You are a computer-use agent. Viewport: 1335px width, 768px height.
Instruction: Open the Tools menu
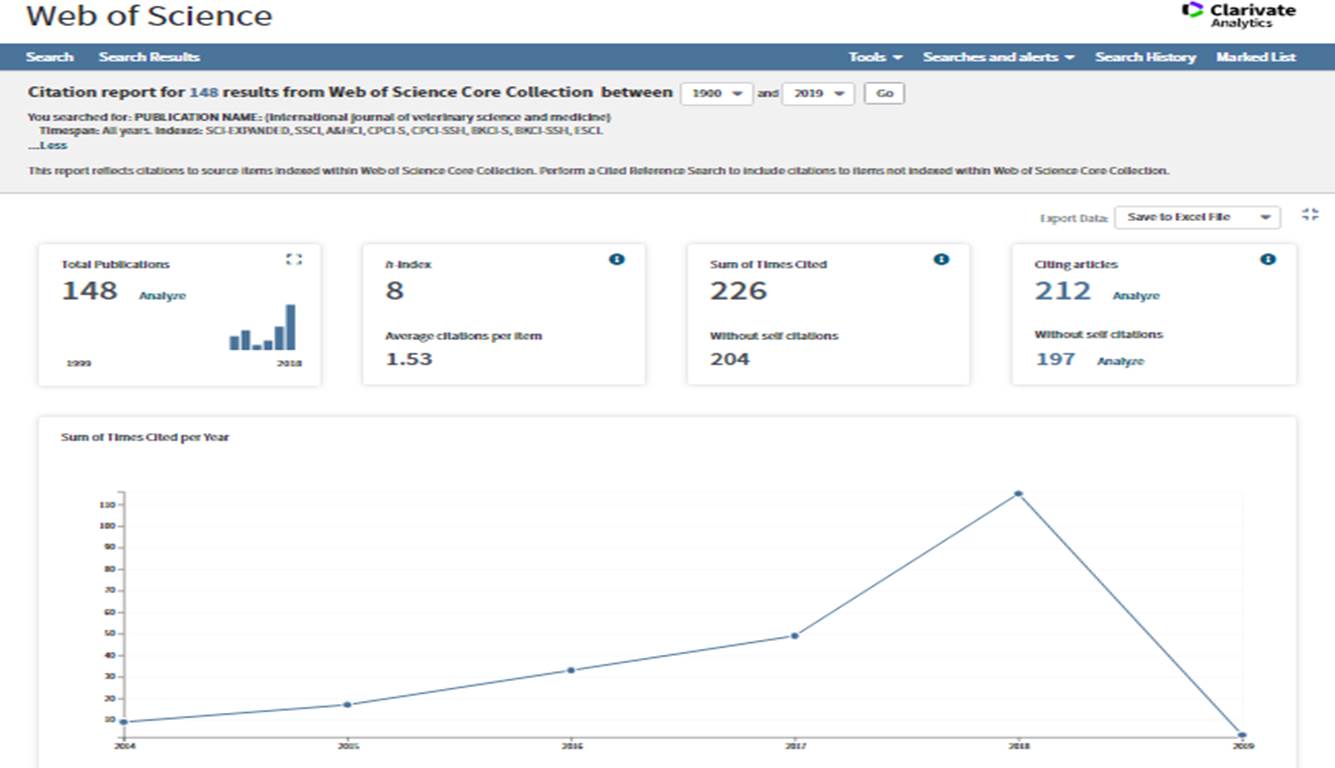[x=875, y=57]
